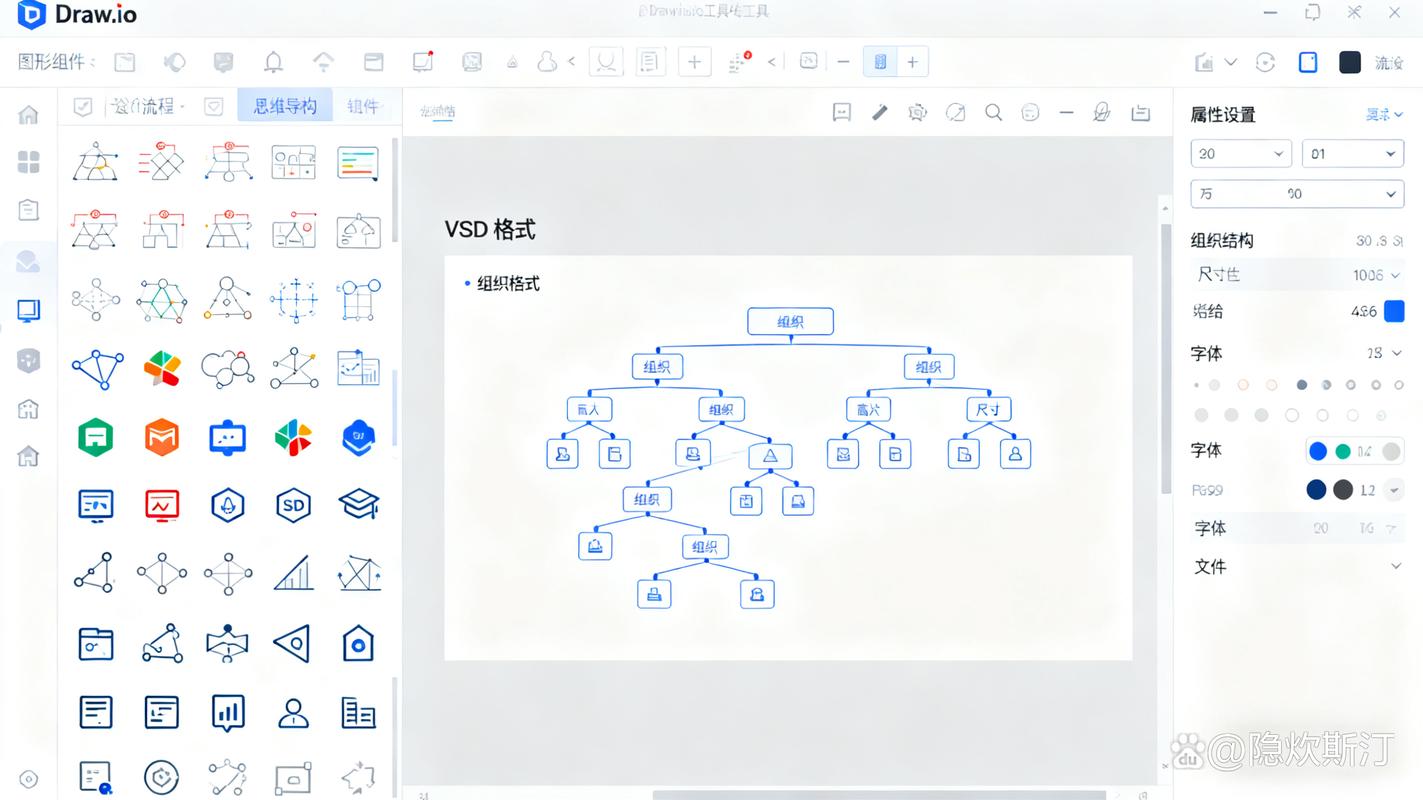Click the pencil edit icon above canvas

click(x=880, y=112)
